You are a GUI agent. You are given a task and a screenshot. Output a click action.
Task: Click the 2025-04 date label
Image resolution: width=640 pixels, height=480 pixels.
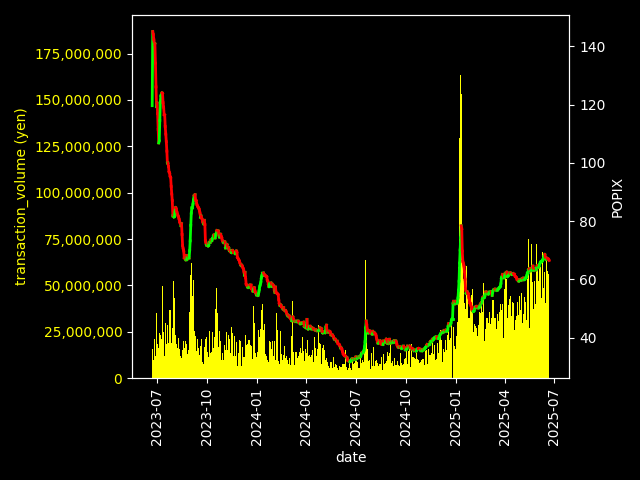pyautogui.click(x=504, y=418)
